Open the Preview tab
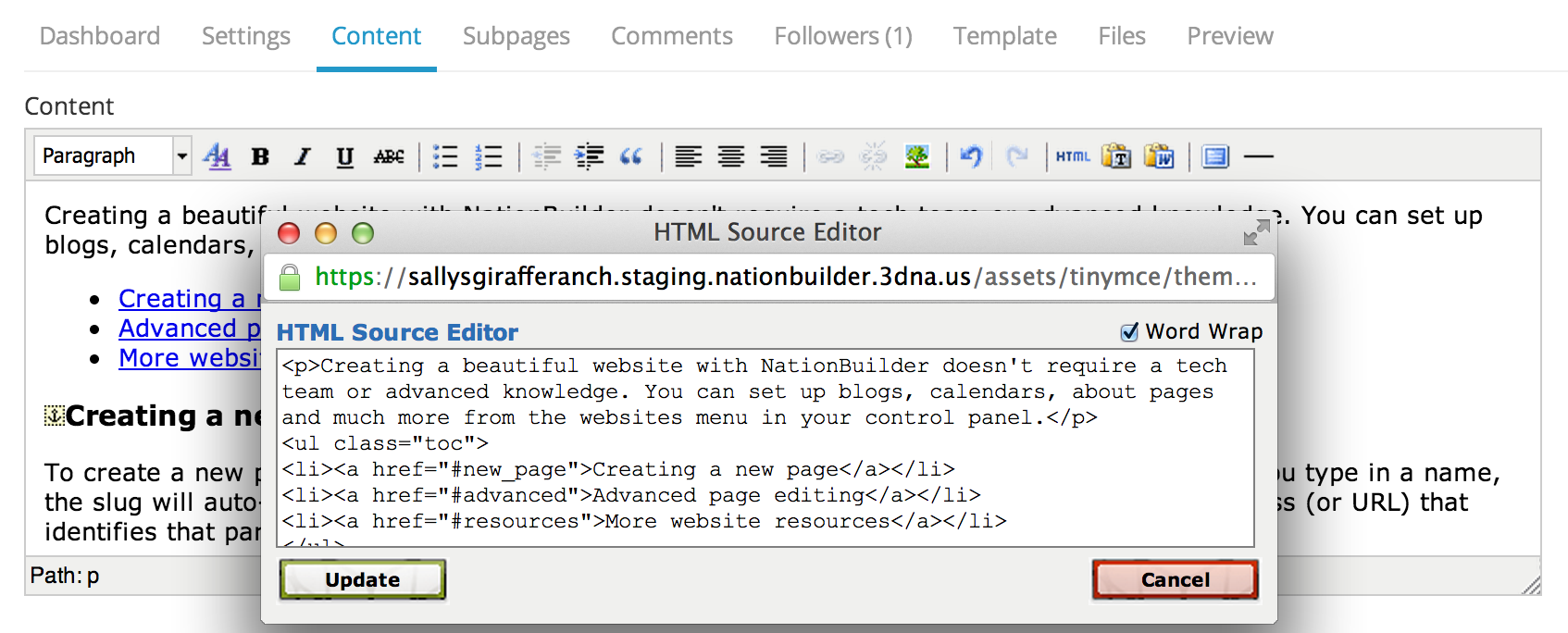Viewport: 1568px width, 633px height. [1230, 36]
